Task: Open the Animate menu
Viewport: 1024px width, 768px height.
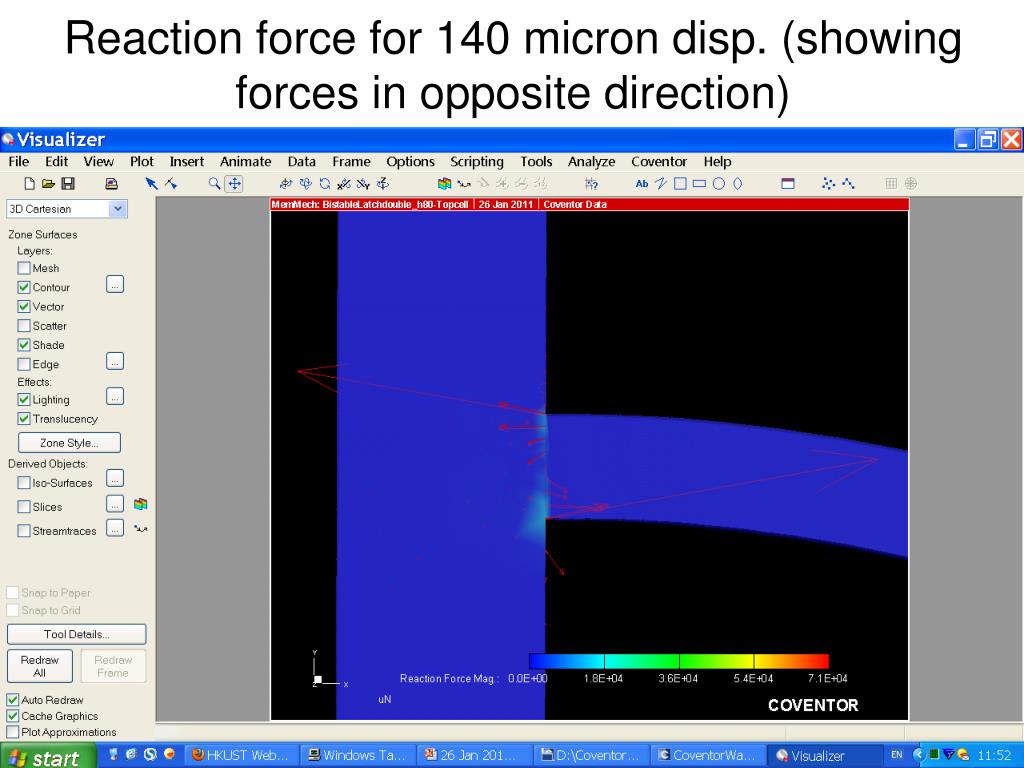Action: point(246,161)
